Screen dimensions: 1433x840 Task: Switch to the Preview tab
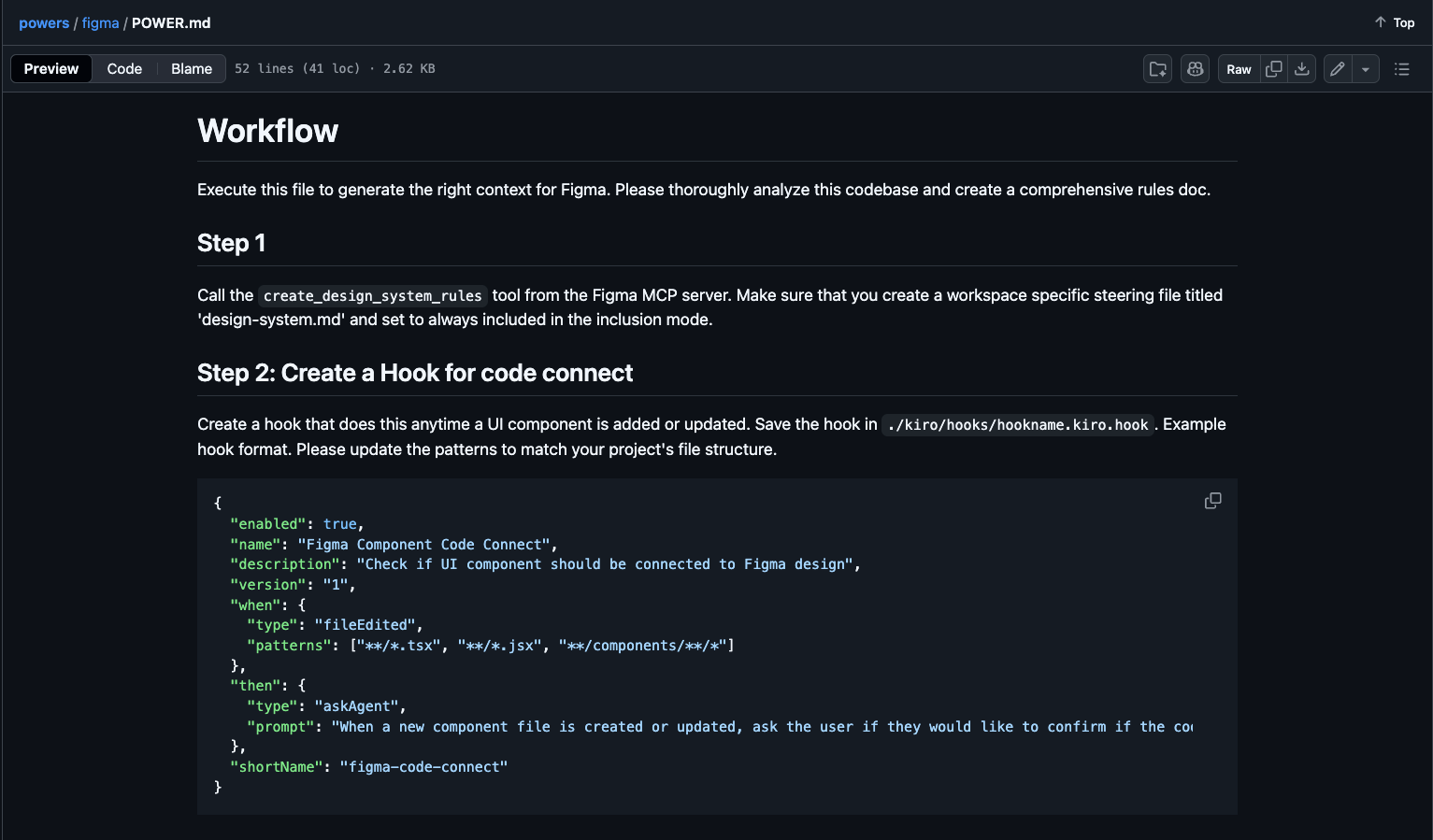51,69
